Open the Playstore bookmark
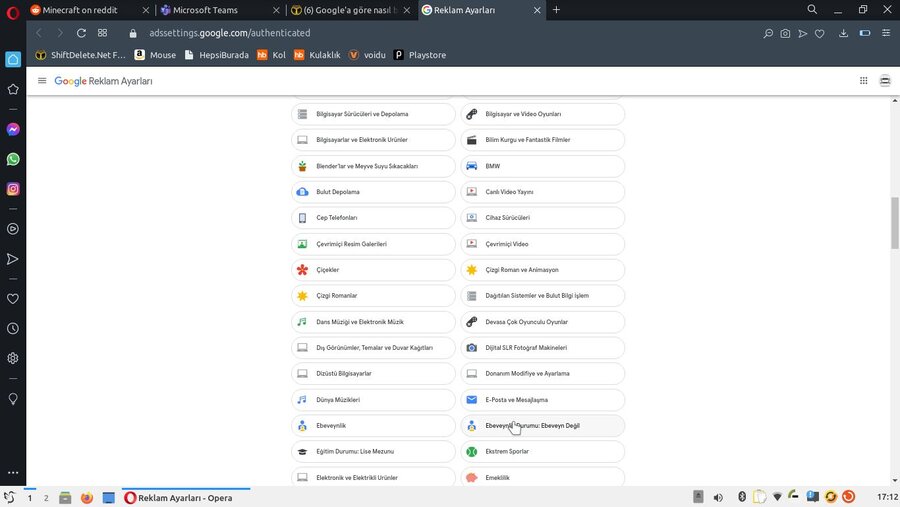The width and height of the screenshot is (900, 507). click(420, 55)
